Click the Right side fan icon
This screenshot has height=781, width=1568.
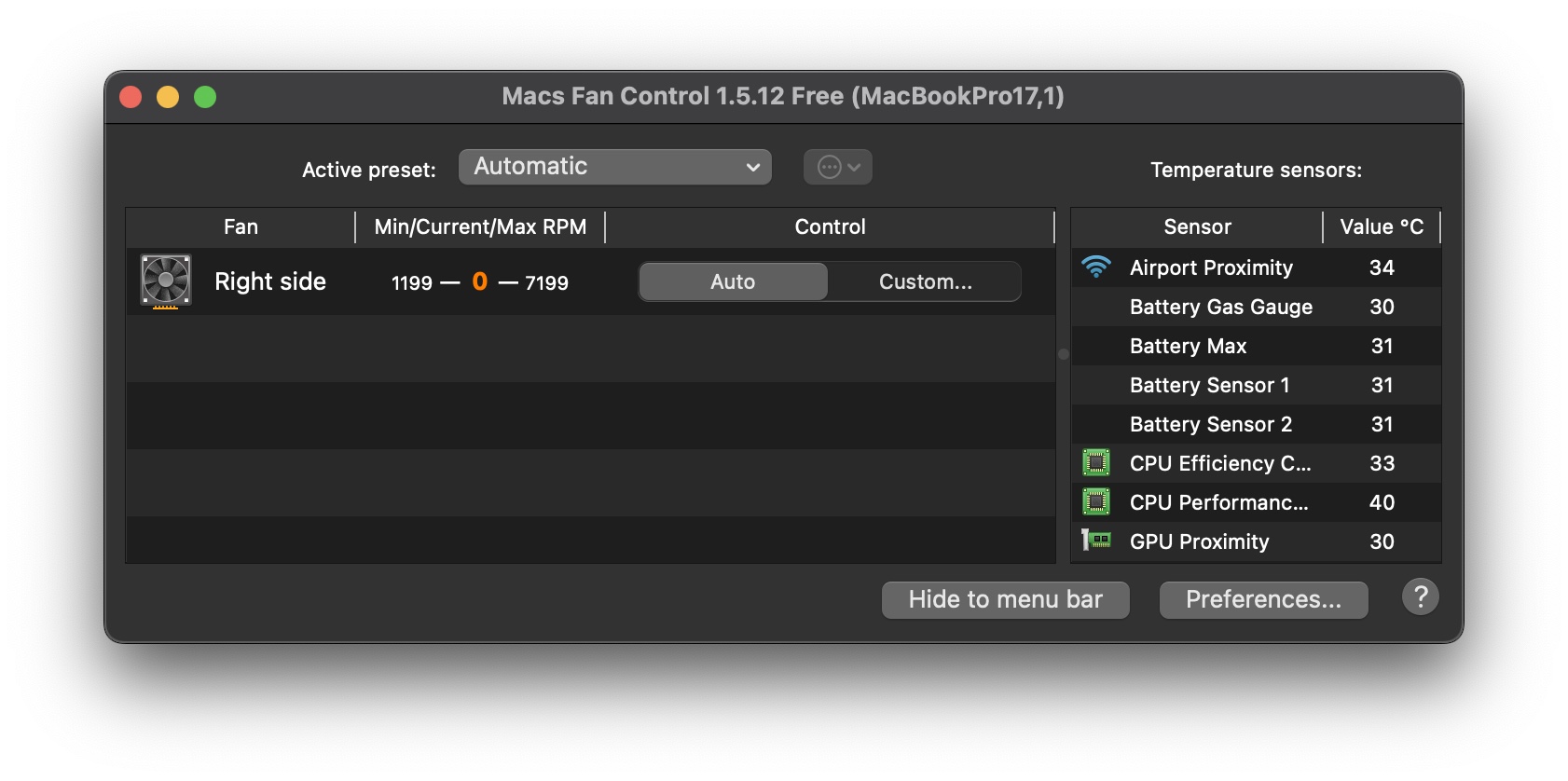(166, 281)
